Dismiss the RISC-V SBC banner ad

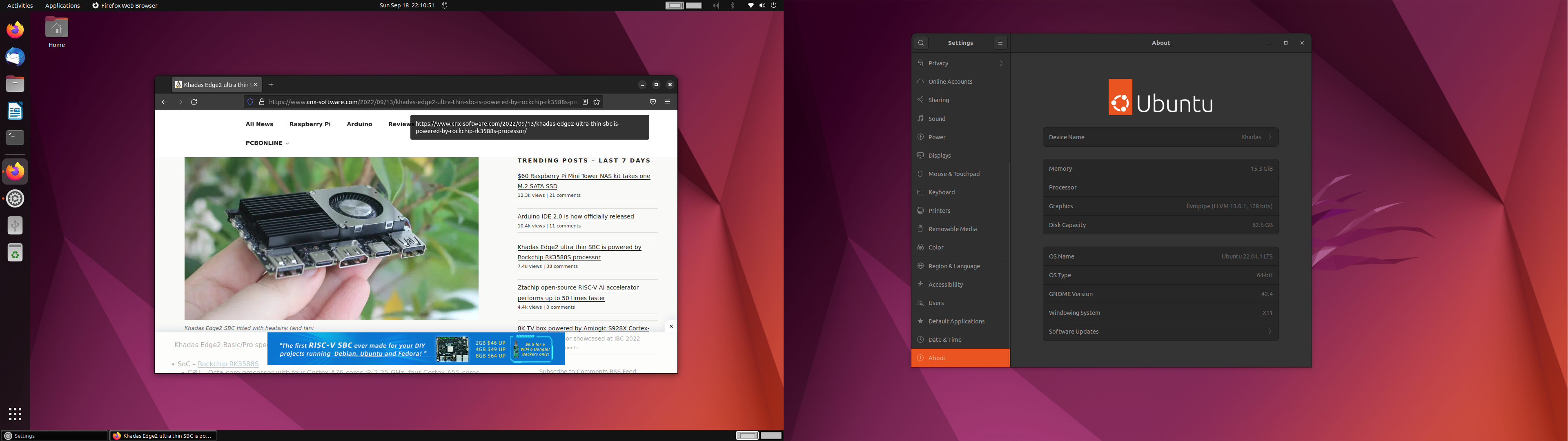click(x=671, y=327)
